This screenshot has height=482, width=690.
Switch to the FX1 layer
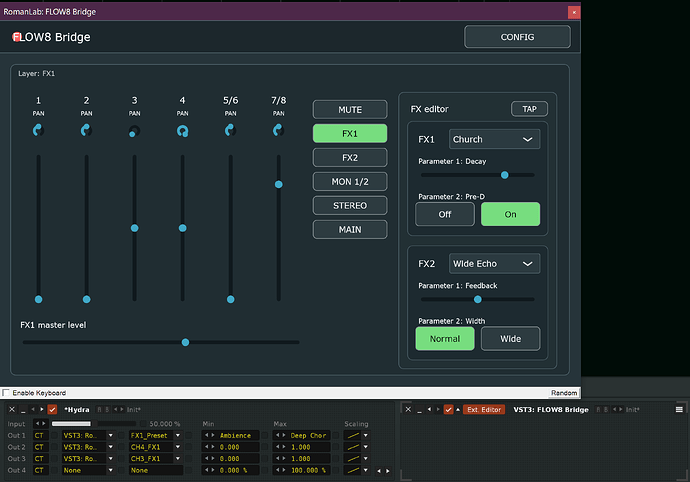(x=350, y=133)
